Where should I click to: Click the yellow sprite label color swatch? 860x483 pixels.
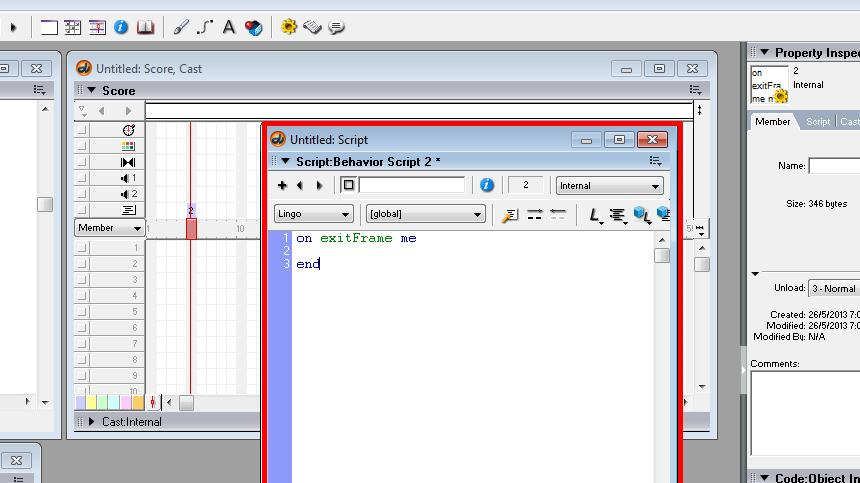tap(92, 403)
